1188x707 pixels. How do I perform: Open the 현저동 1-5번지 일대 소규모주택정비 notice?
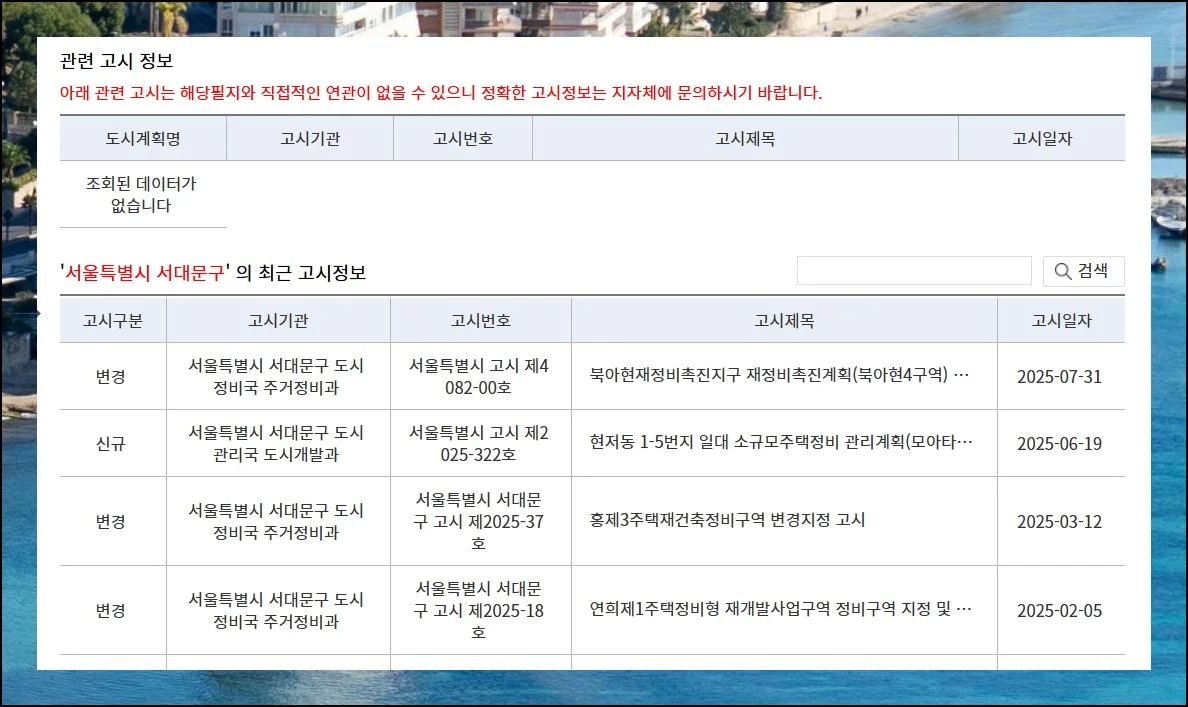[780, 443]
